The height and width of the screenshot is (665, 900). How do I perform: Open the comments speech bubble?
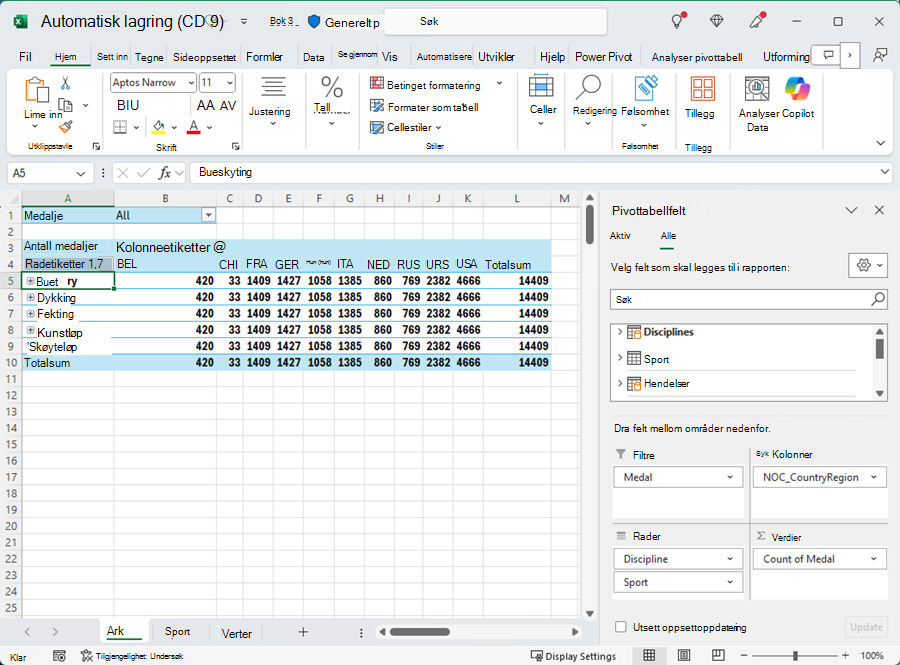coord(828,56)
